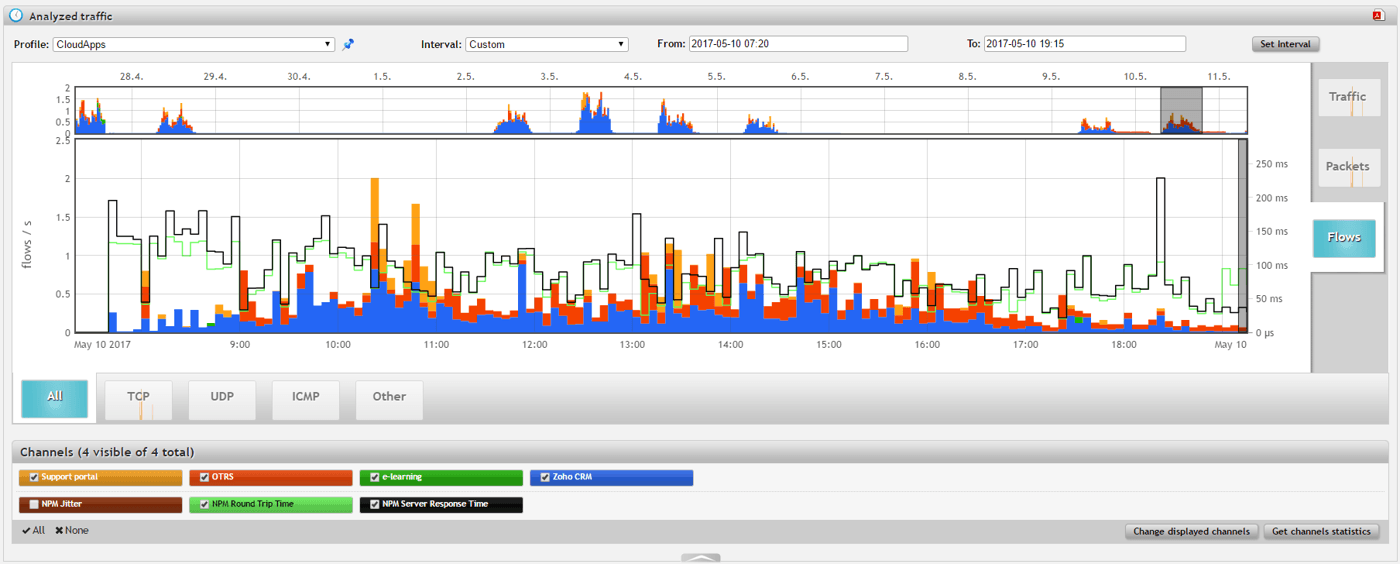Open the Packets view tab
Screen dimensions: 1400x564
[1348, 167]
